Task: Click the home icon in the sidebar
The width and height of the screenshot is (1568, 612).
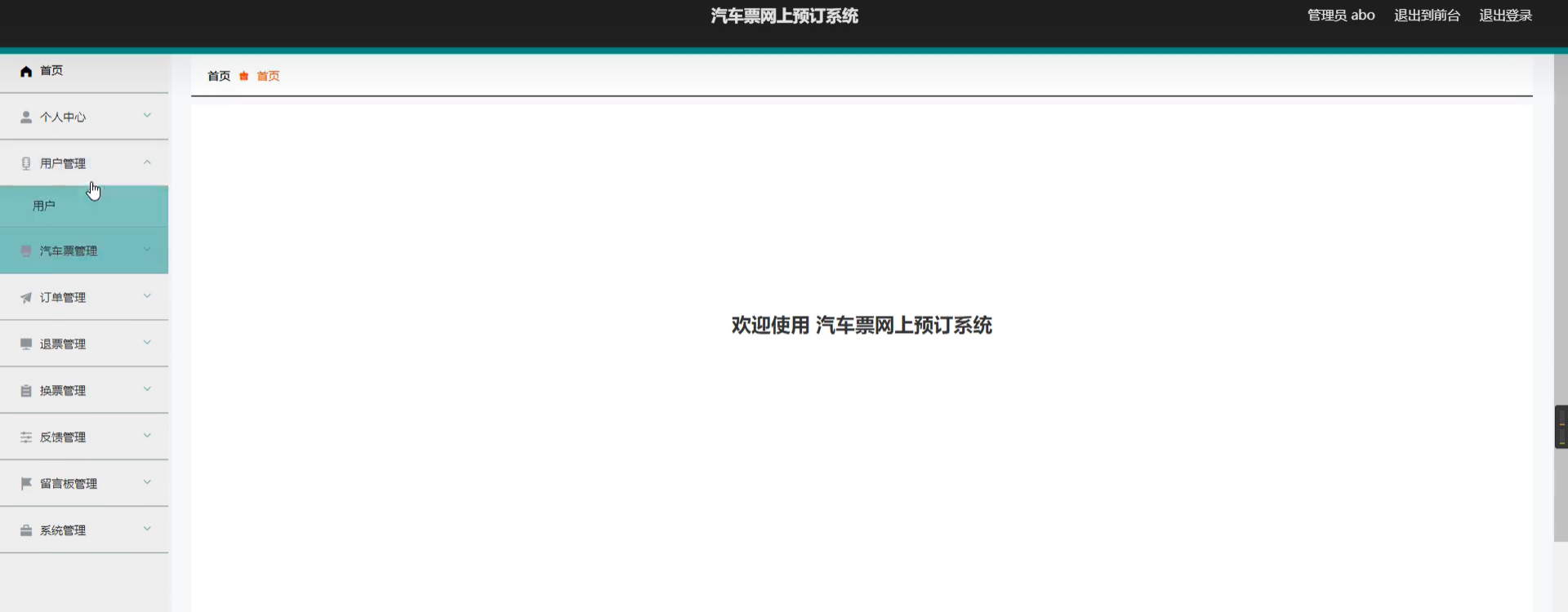Action: click(26, 71)
